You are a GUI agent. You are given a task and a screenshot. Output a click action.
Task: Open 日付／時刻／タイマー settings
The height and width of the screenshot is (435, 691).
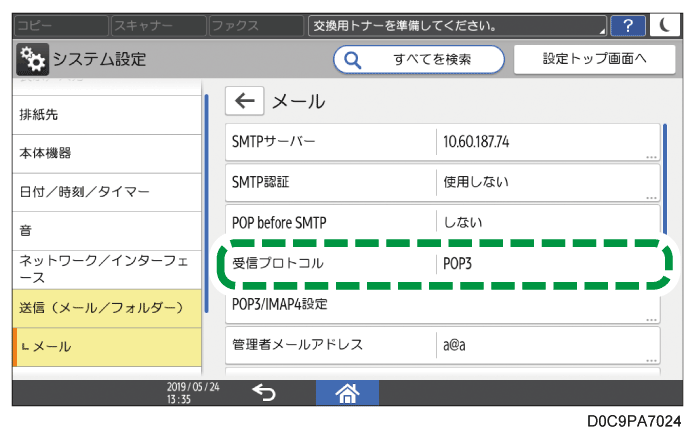[107, 192]
